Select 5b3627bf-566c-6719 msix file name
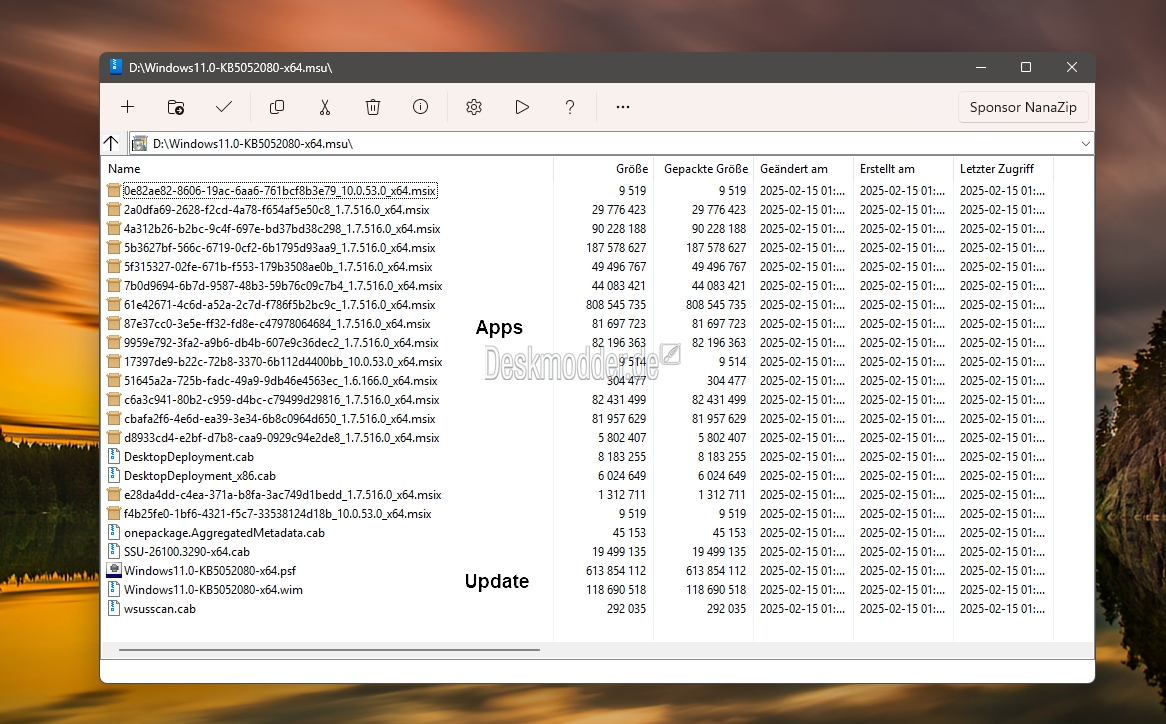This screenshot has height=724, width=1166. coord(280,248)
